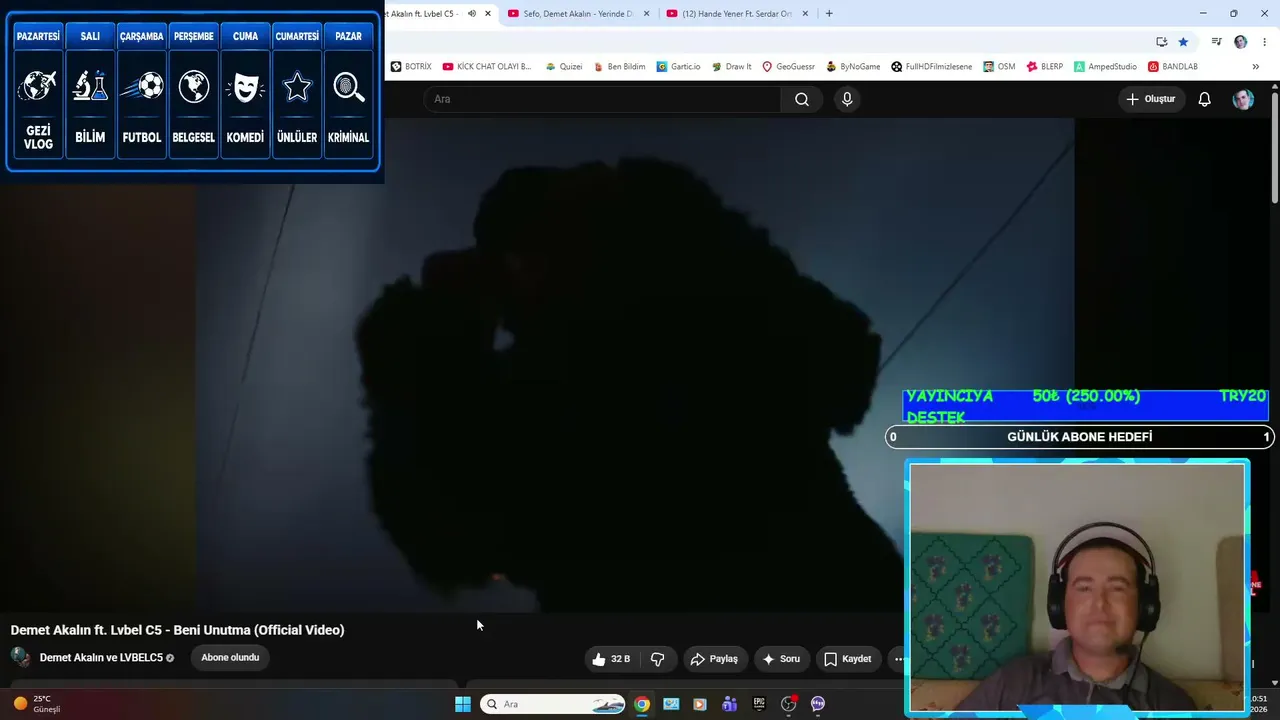Click the YouTube search magnifier button

pyautogui.click(x=802, y=99)
